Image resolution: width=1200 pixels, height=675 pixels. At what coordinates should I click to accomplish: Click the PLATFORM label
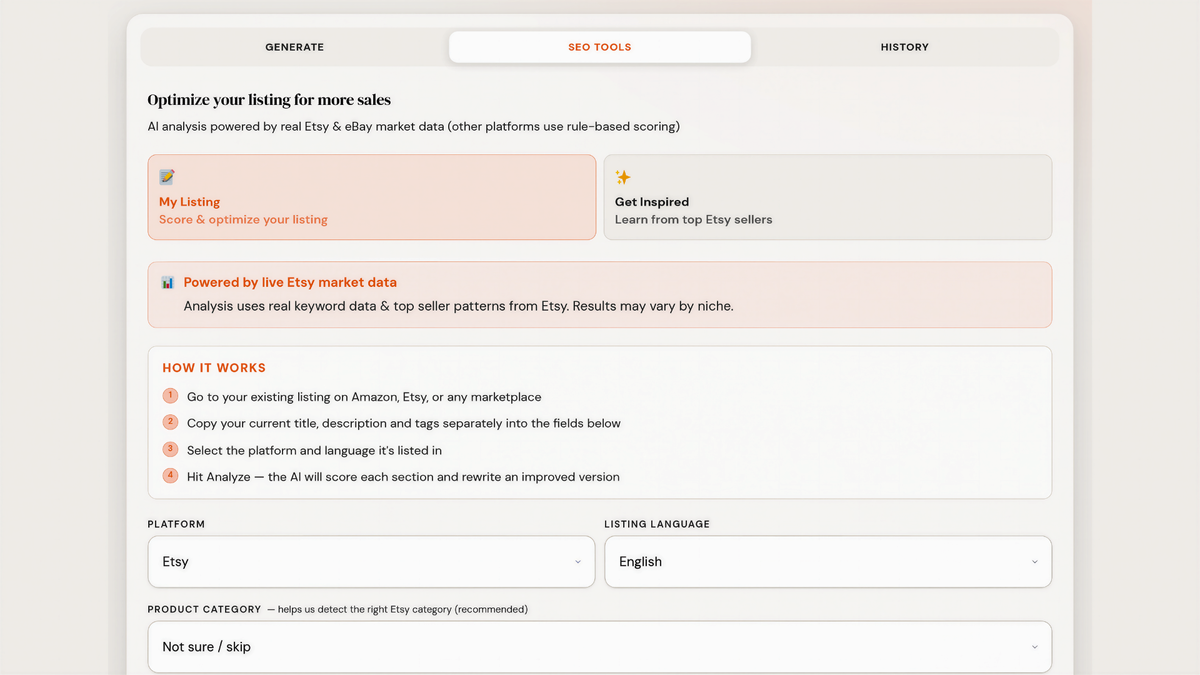pos(176,524)
